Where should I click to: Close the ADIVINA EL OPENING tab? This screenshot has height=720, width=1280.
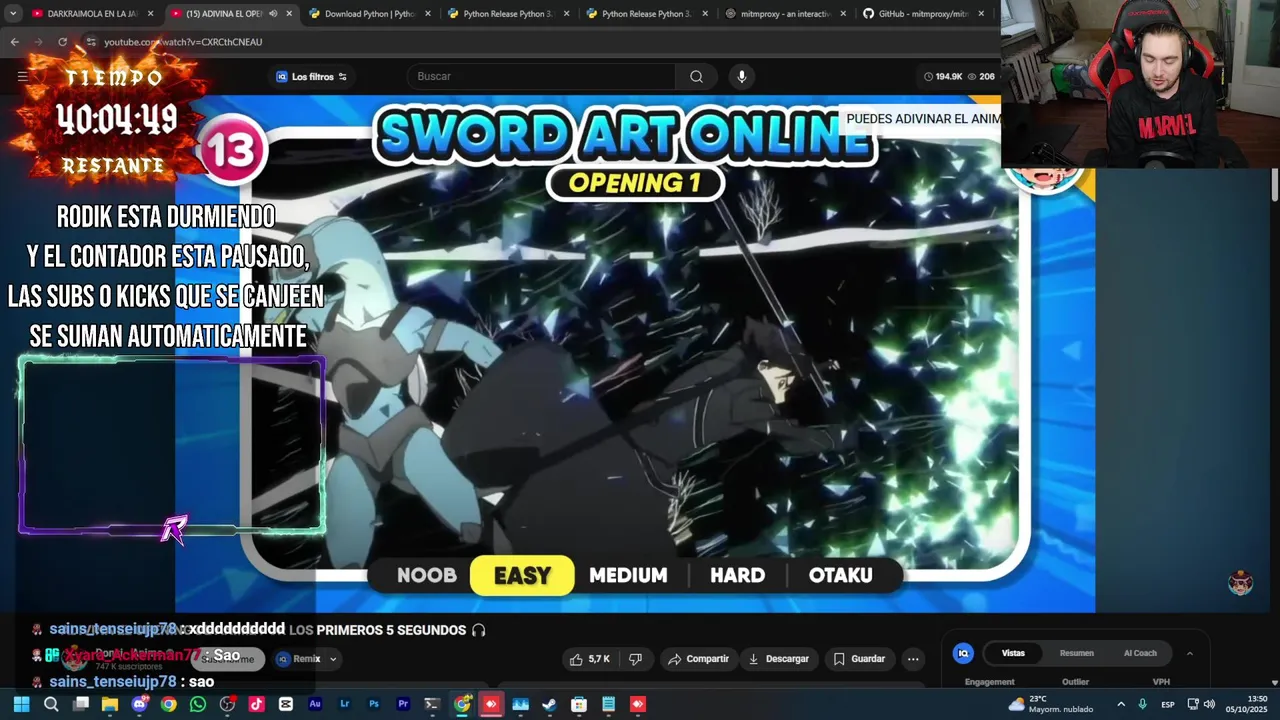[289, 14]
